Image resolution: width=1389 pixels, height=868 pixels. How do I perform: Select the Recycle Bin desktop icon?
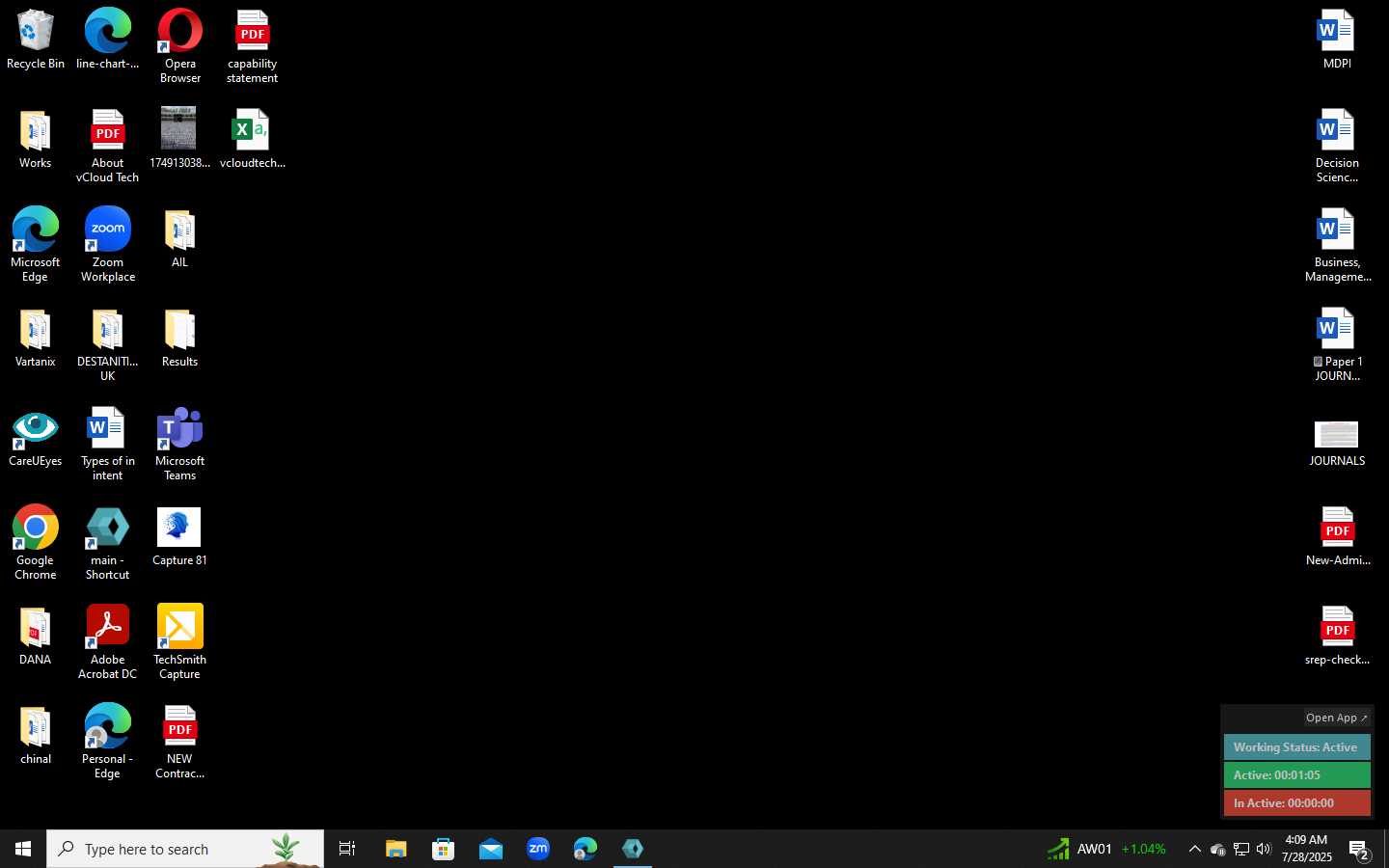(36, 40)
